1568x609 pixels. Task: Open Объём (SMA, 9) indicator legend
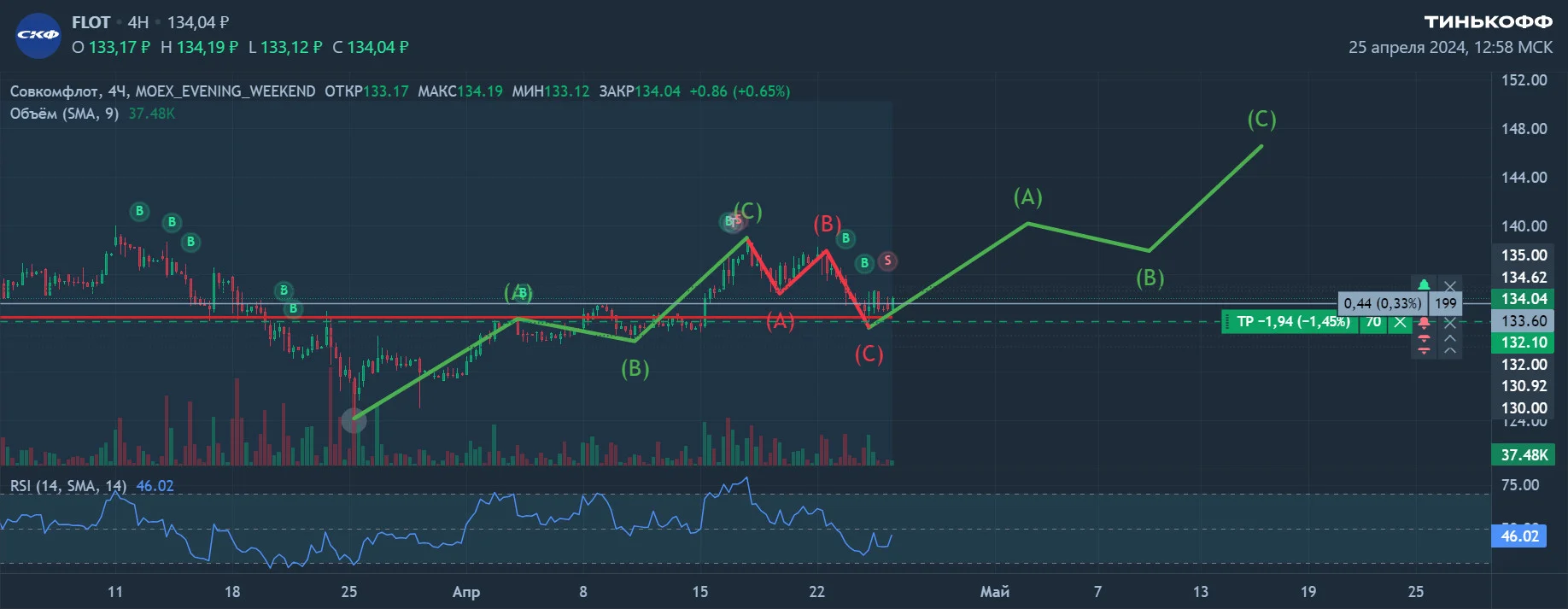64,114
